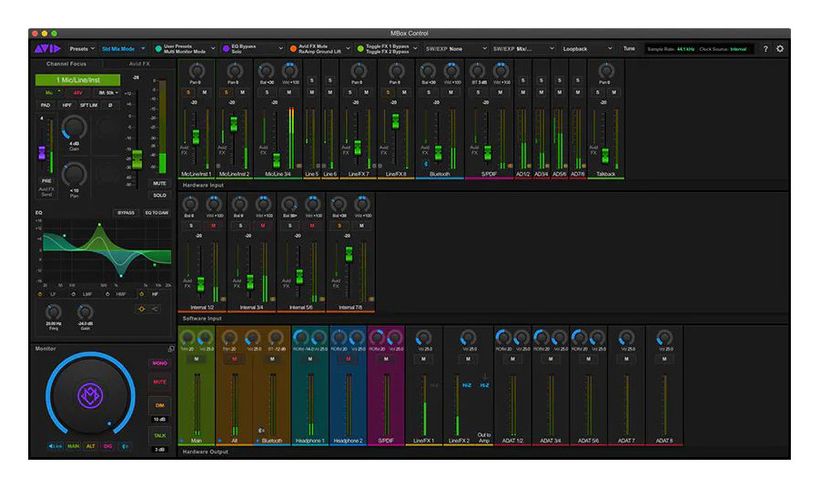Open the Loopback dropdown

pyautogui.click(x=587, y=49)
